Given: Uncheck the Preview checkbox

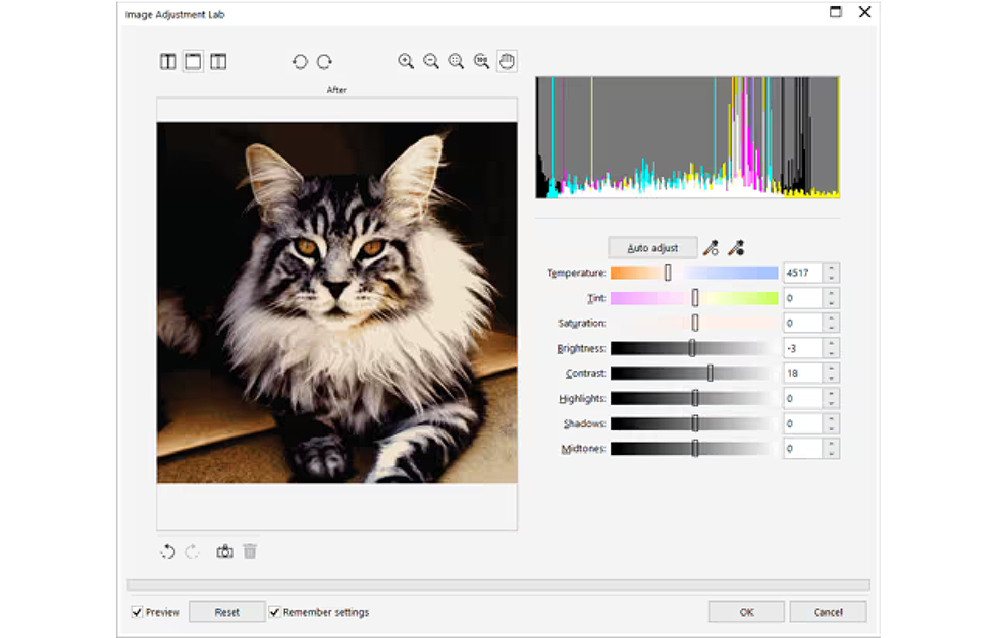Looking at the screenshot, I should [x=138, y=612].
